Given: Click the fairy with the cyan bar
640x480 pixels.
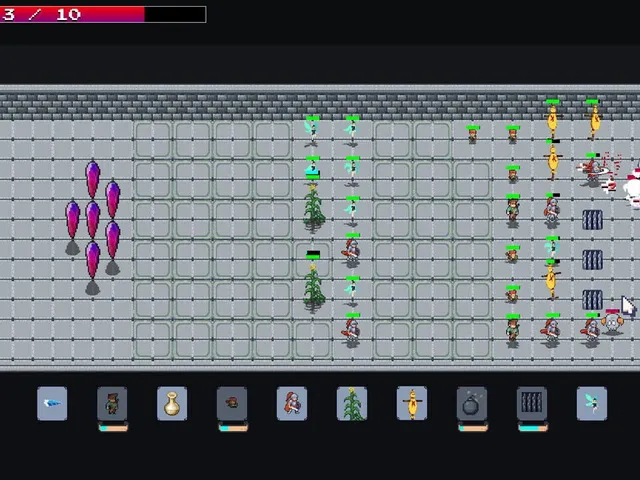Looking at the screenshot, I should pos(312,168).
